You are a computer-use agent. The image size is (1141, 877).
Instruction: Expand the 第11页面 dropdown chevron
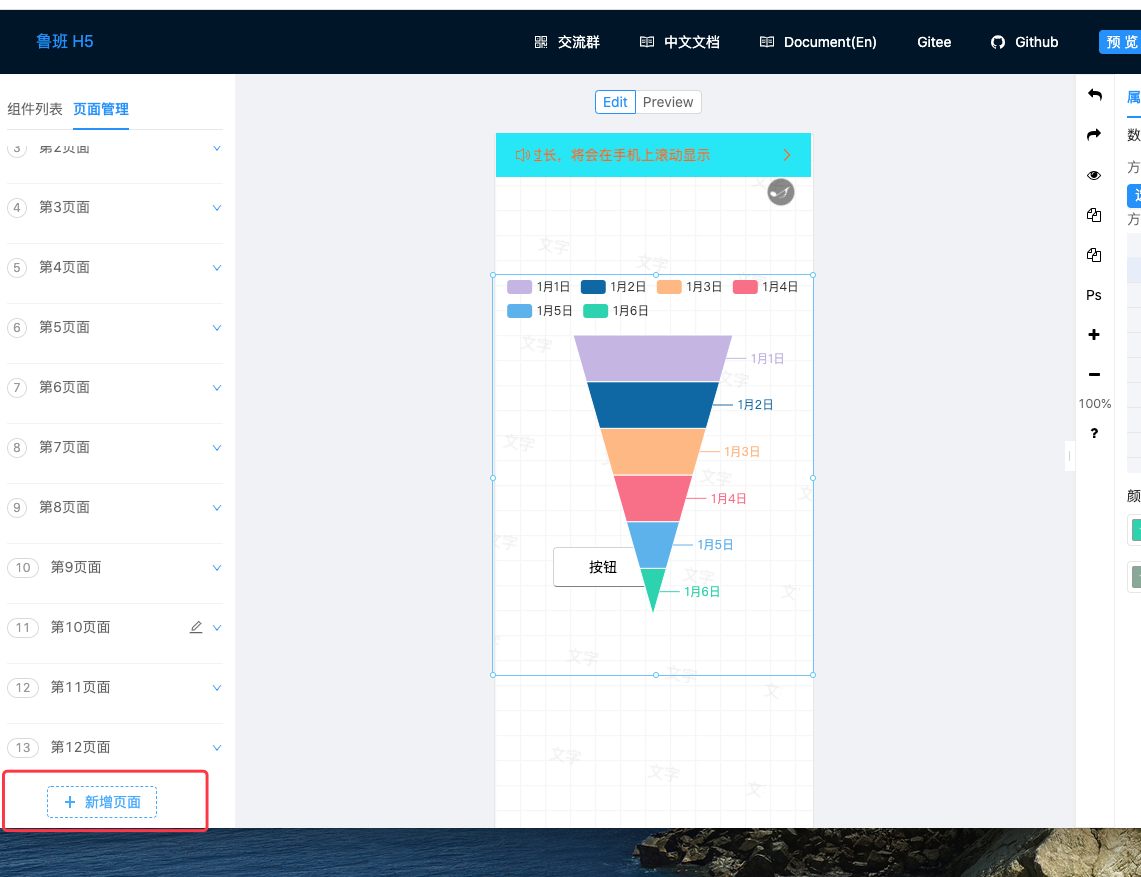pos(217,687)
